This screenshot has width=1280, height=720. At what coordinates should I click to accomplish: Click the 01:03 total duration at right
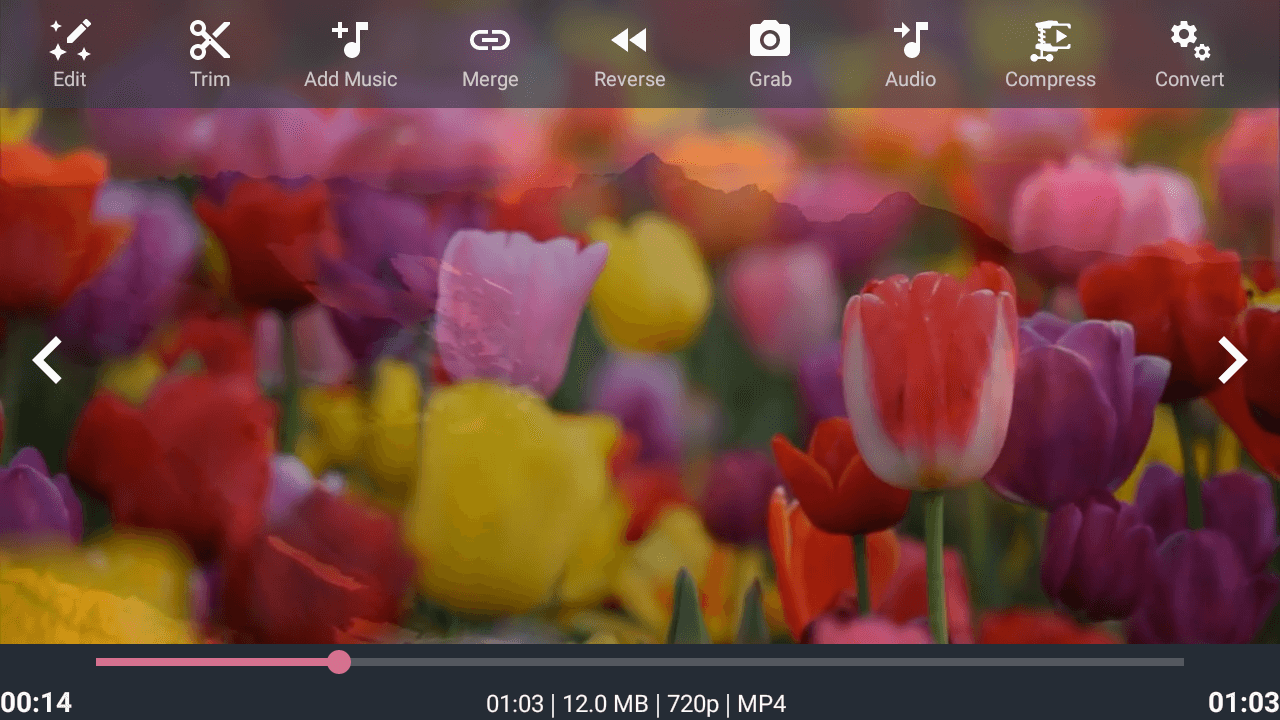(1244, 703)
